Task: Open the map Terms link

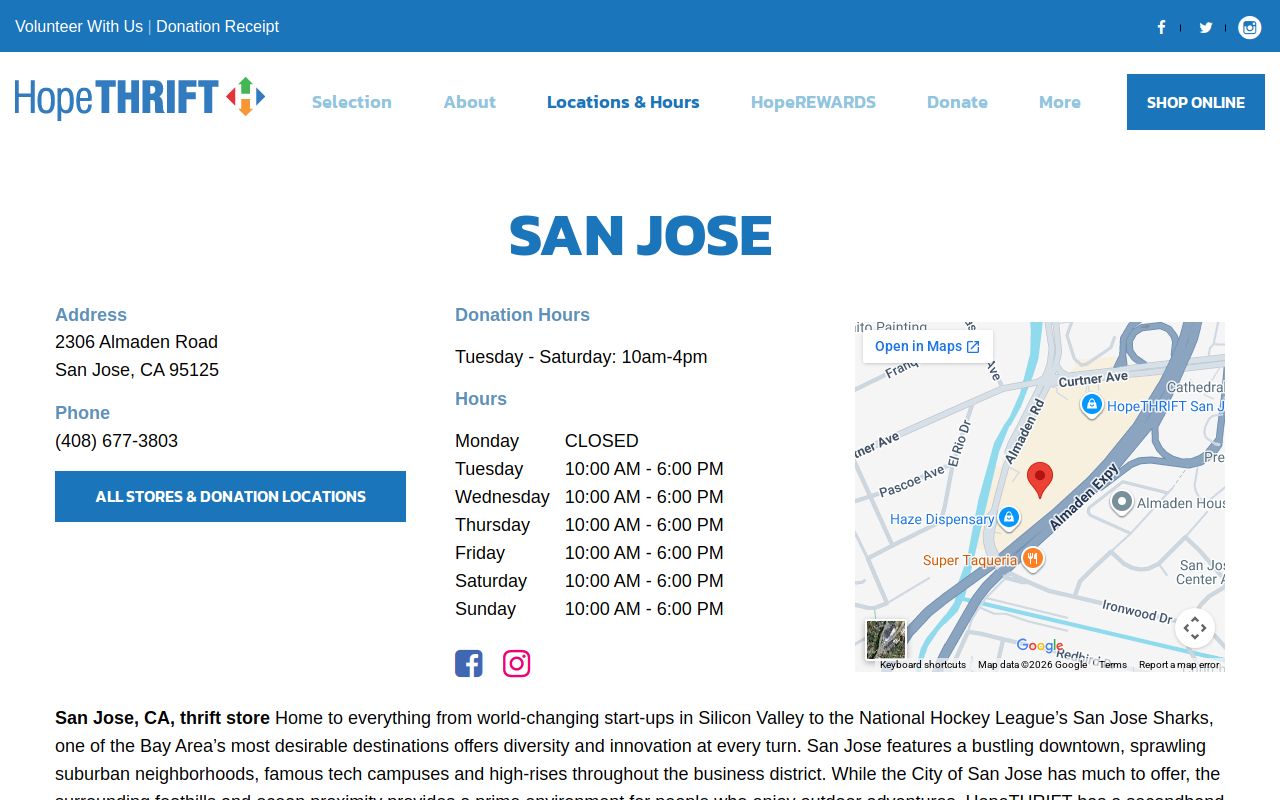Action: coord(1113,665)
